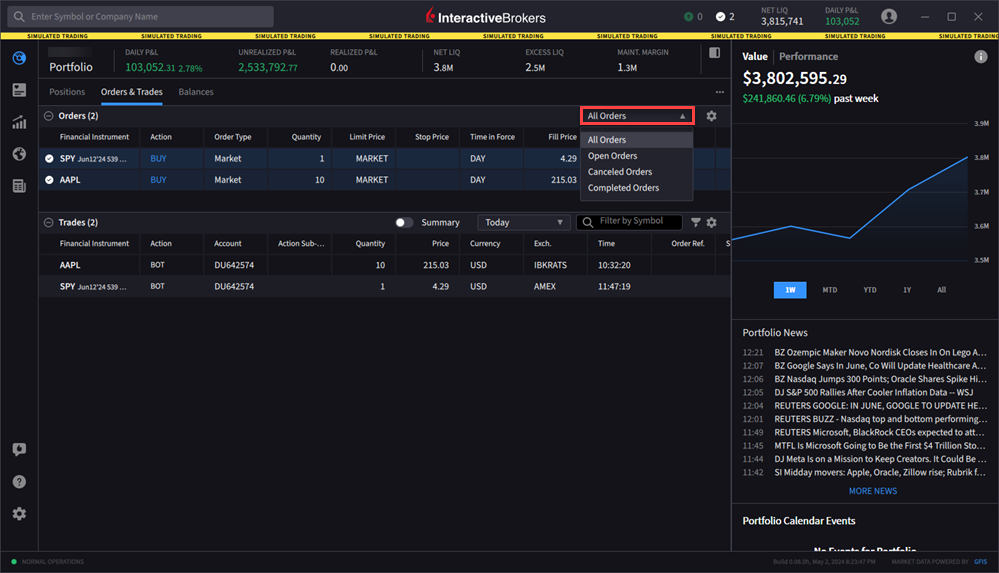Viewport: 999px width, 573px height.
Task: Select the AAPL order row instrument
Action: 70,180
